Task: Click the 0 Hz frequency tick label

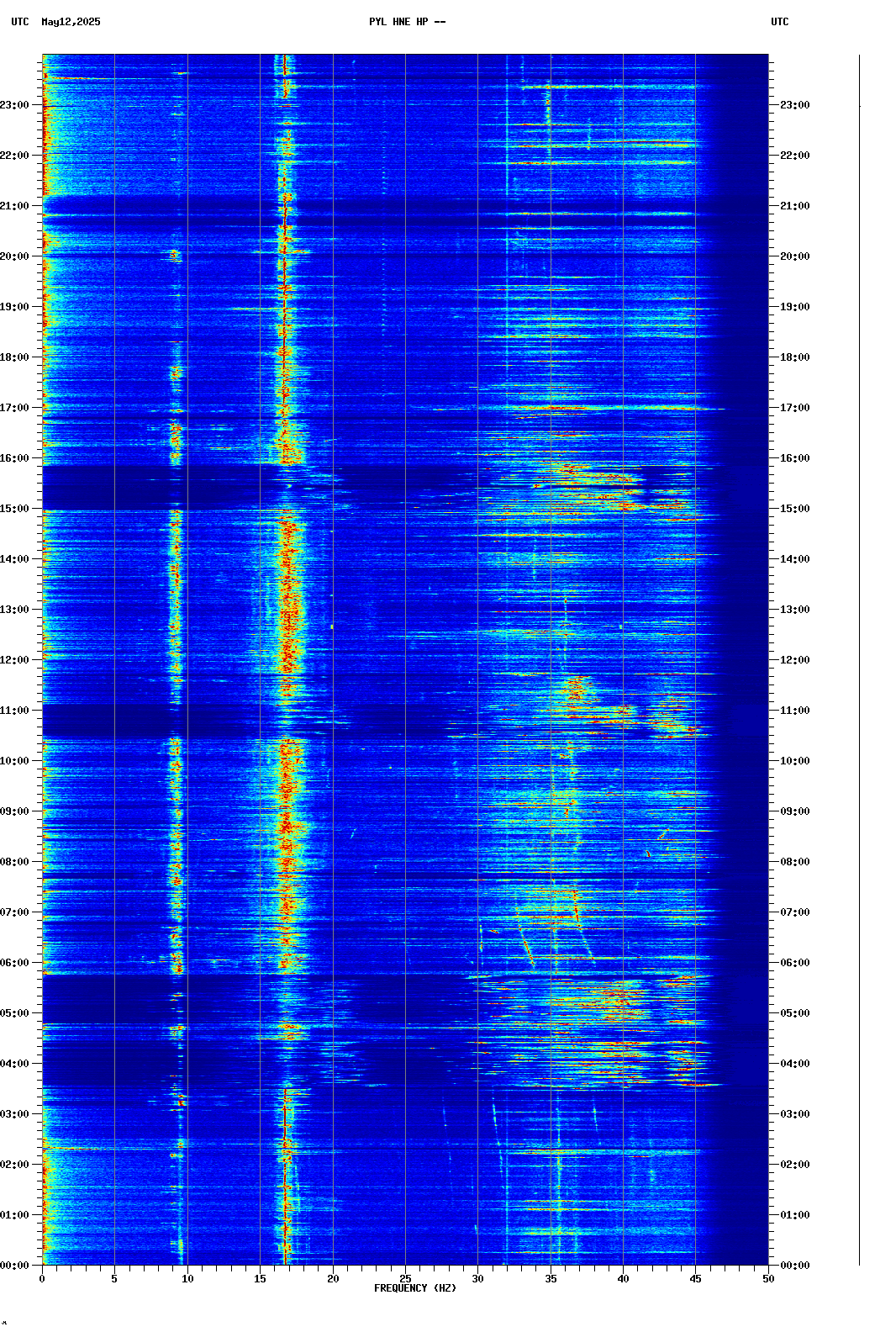Action: click(42, 1279)
